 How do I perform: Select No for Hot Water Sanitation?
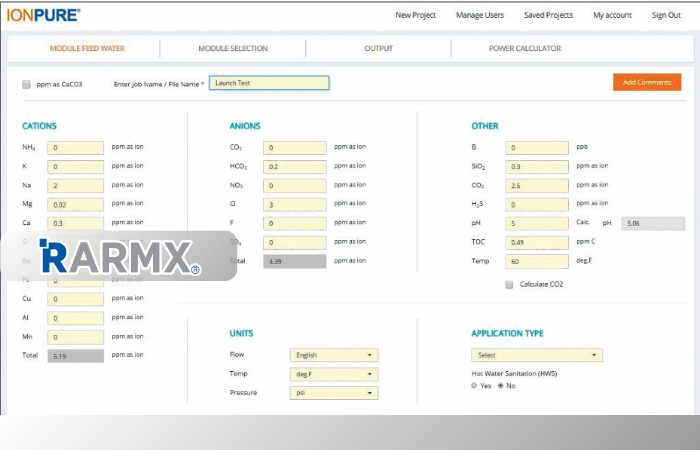click(500, 385)
